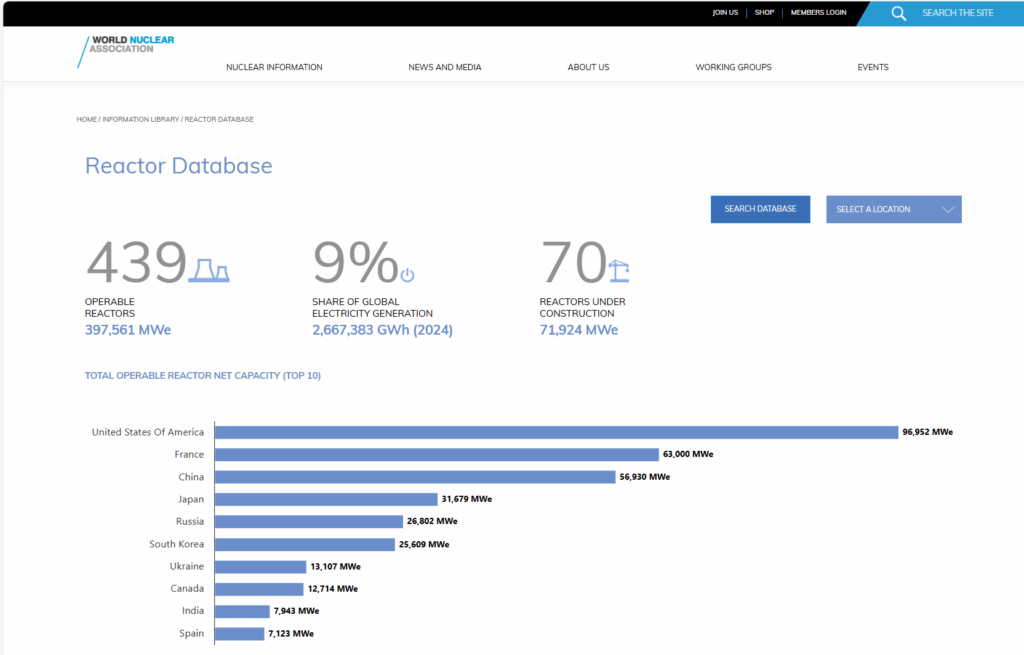This screenshot has height=655, width=1024.
Task: Open the Members Login link
Action: click(x=818, y=13)
